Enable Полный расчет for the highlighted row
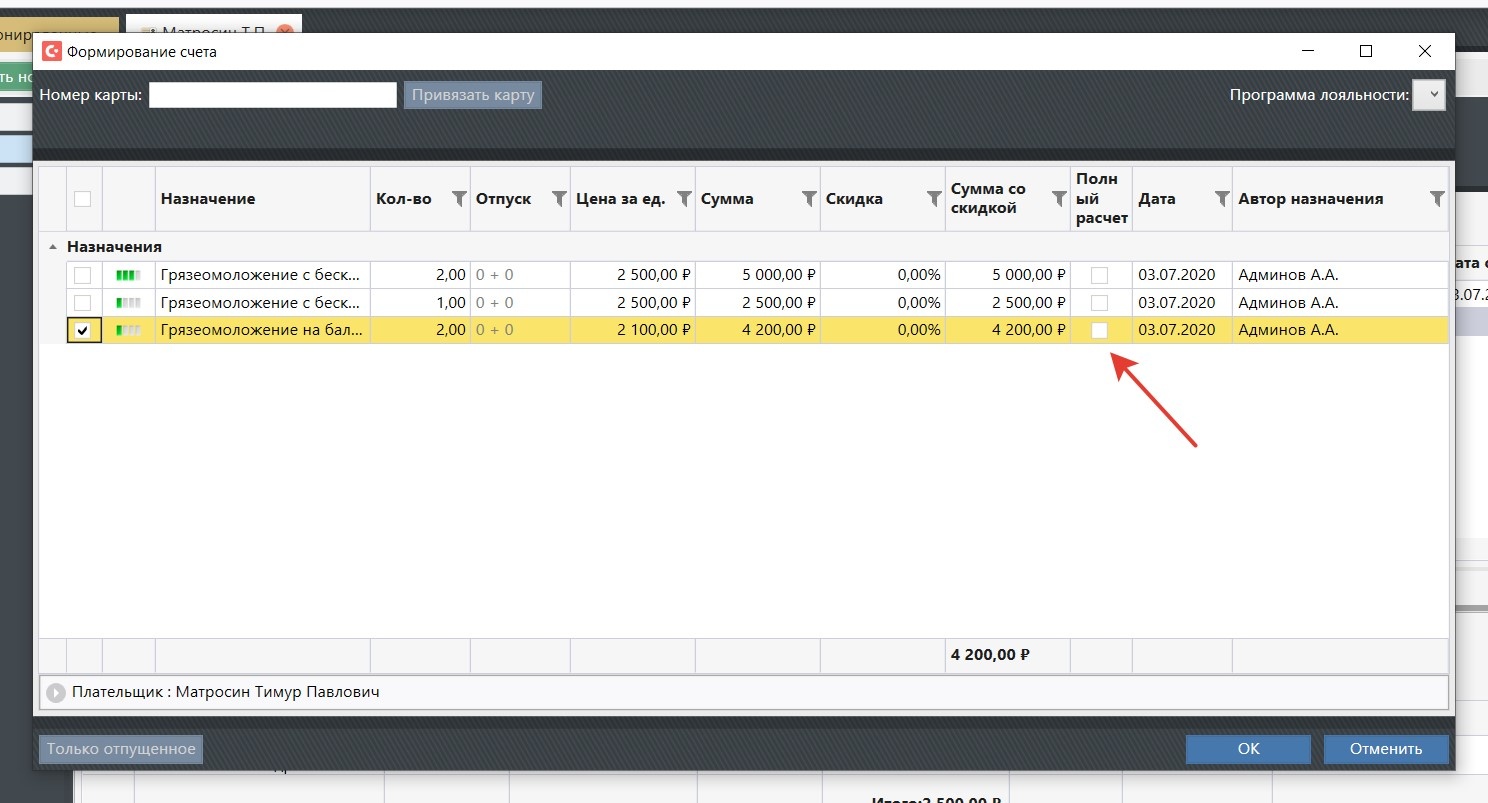The height and width of the screenshot is (803, 1488). [x=1100, y=331]
